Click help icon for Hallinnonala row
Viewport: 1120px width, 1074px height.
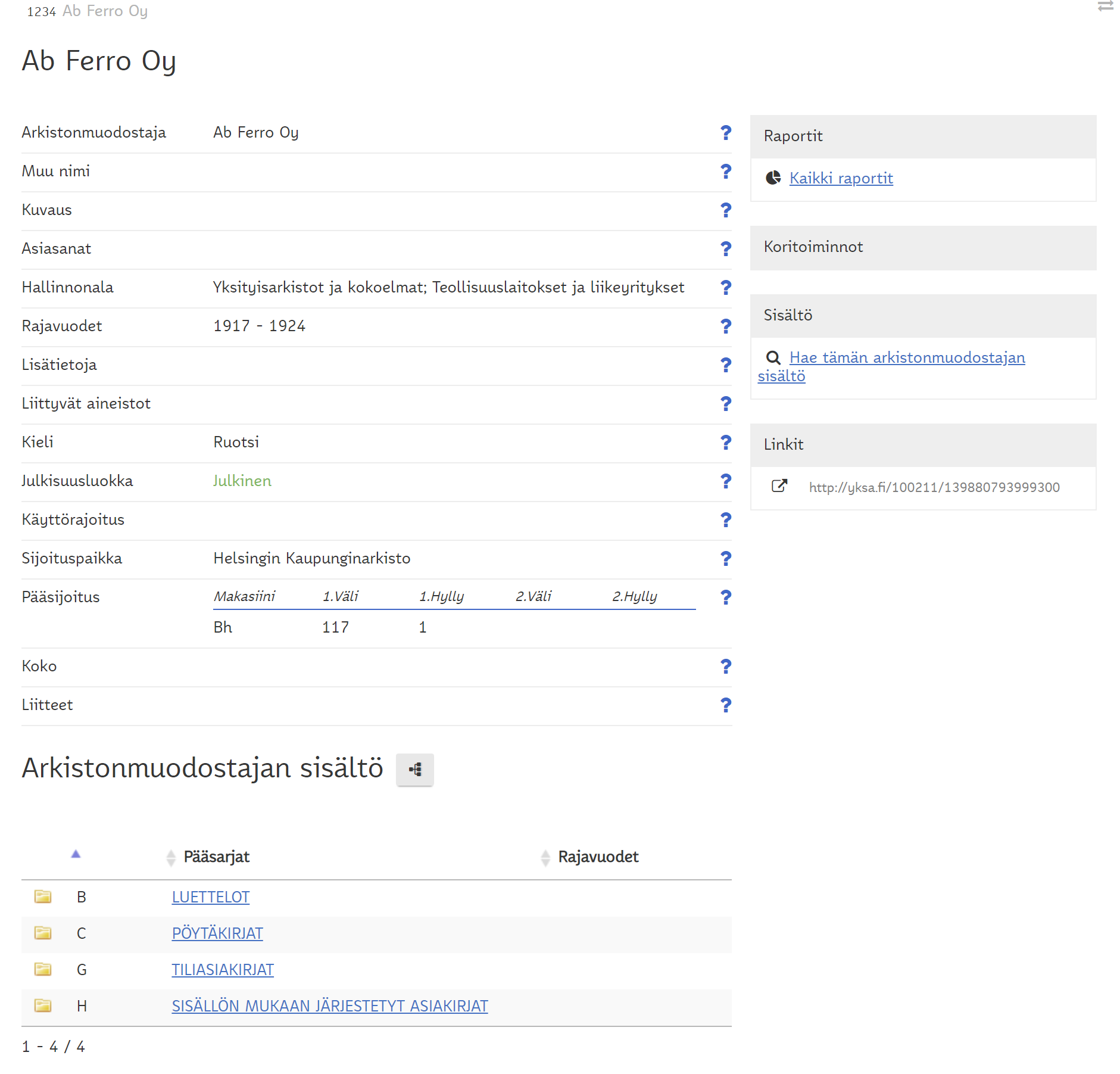pos(725,287)
